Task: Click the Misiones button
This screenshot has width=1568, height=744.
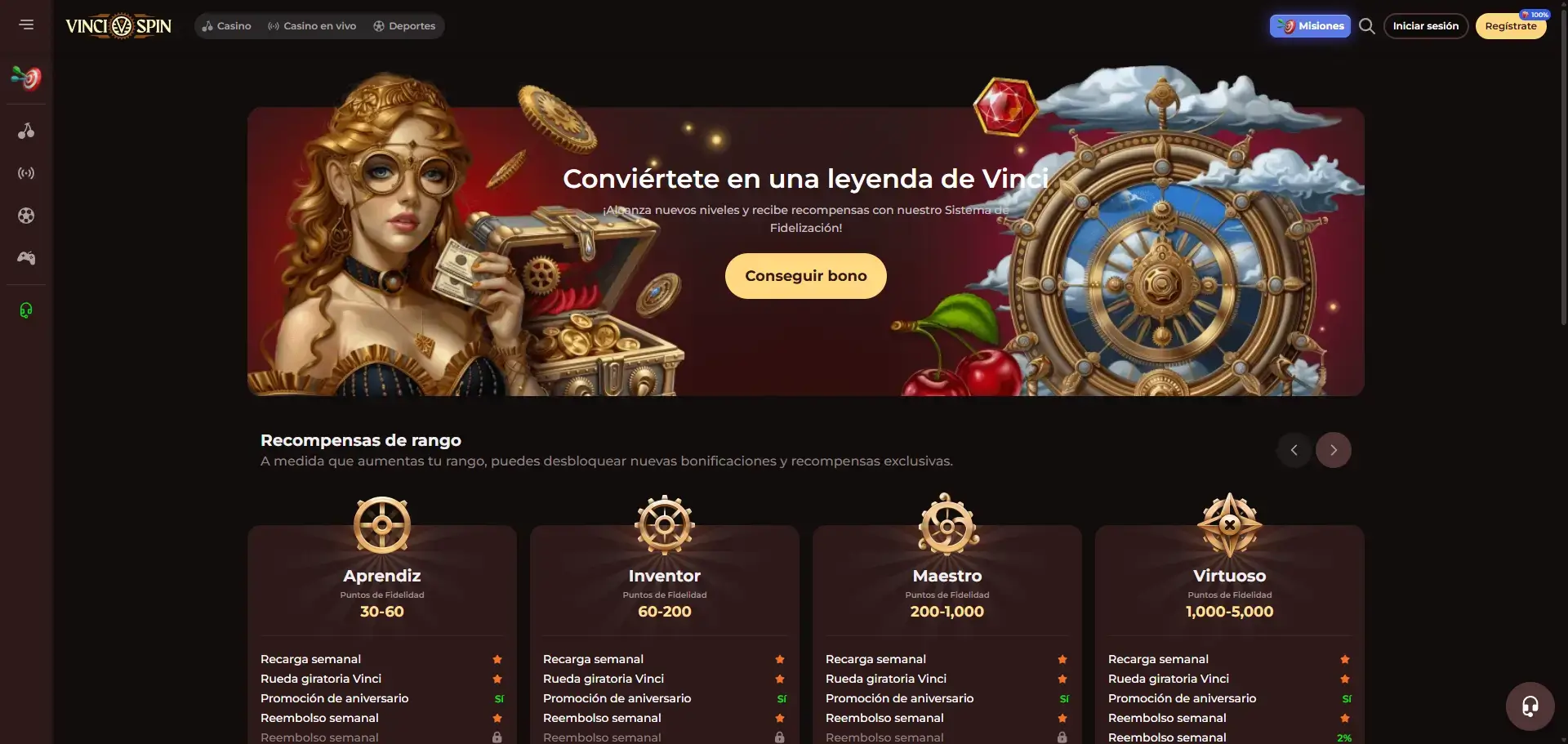Action: coord(1310,26)
